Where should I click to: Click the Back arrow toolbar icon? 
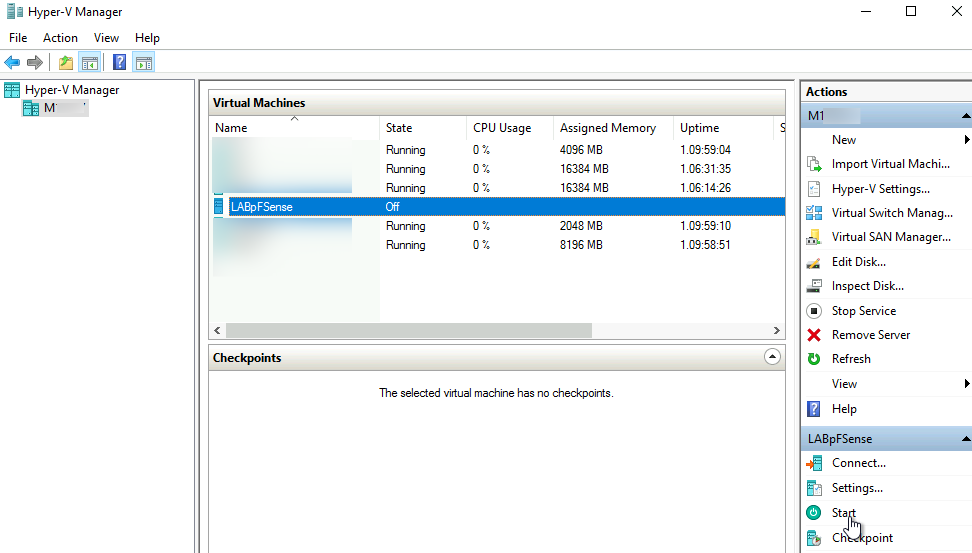(x=12, y=62)
